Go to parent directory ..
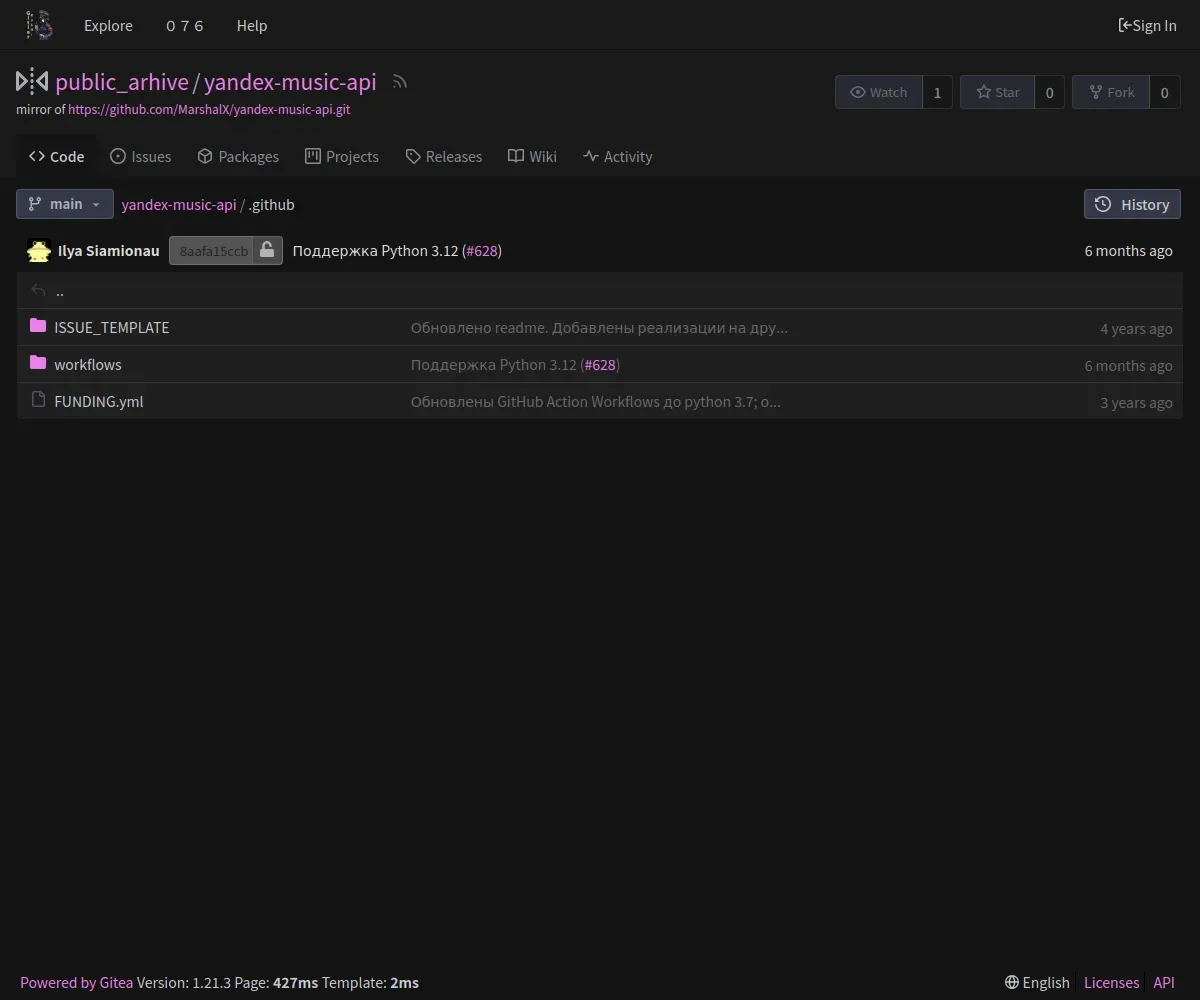Image resolution: width=1200 pixels, height=1000 pixels. 60,291
